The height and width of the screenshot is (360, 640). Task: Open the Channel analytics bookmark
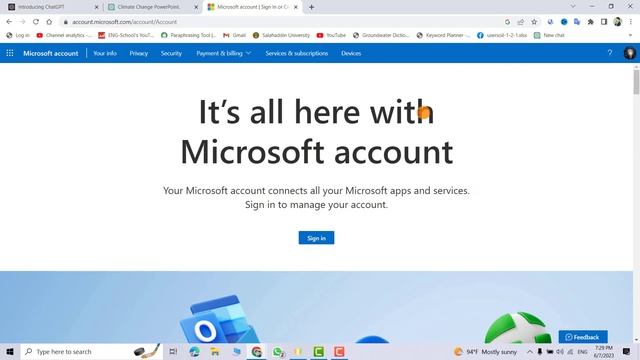click(64, 36)
